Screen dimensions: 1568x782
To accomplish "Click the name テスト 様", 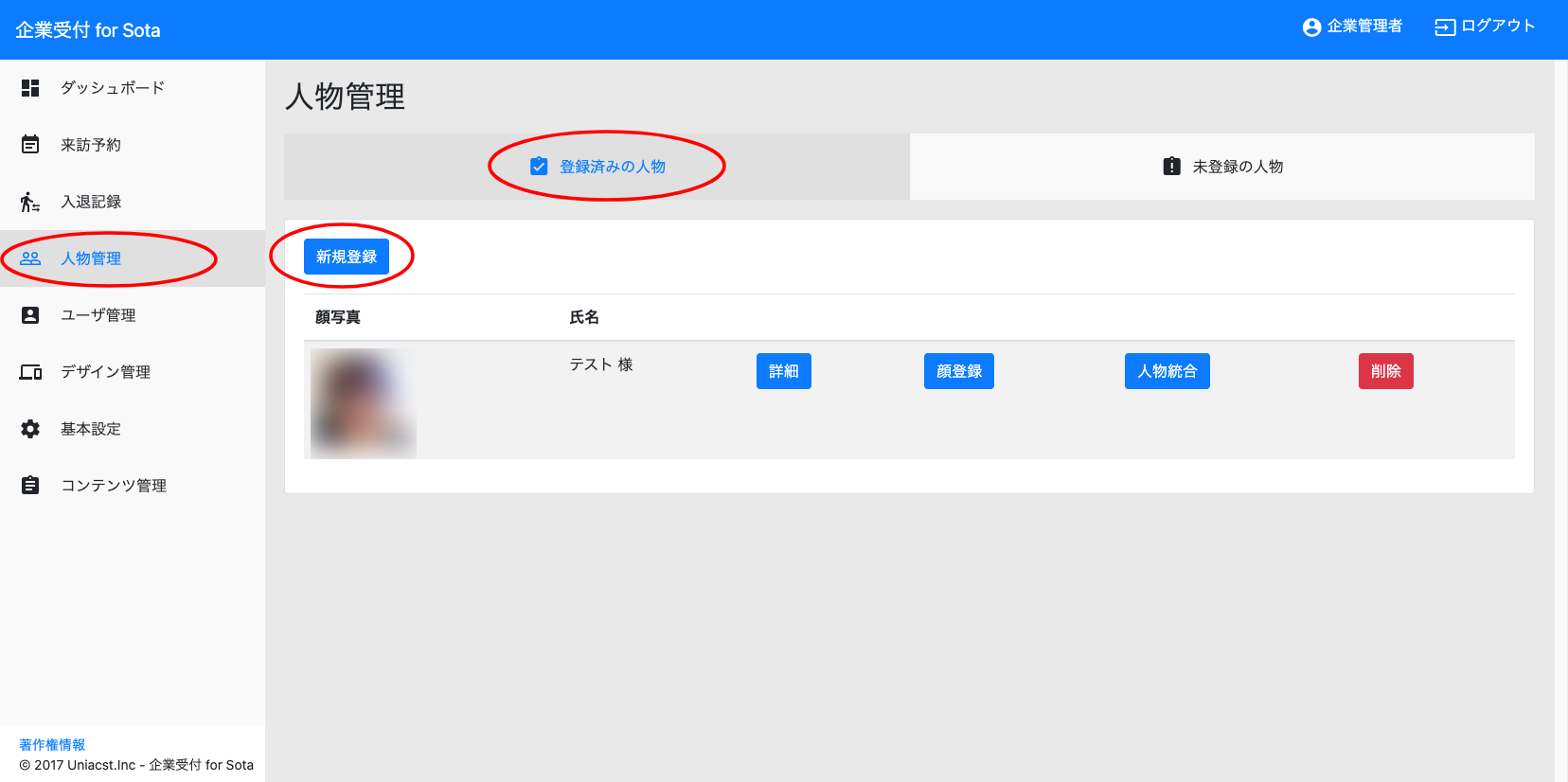I will pyautogui.click(x=601, y=364).
